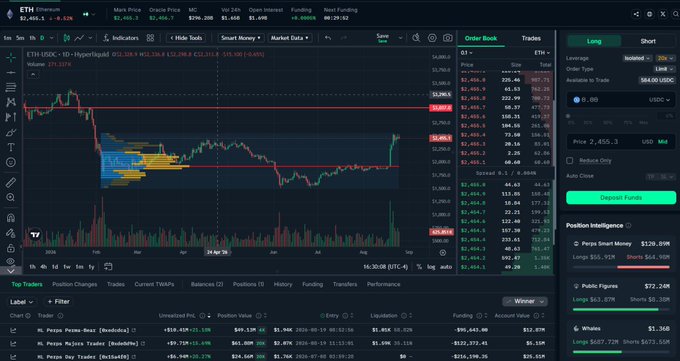
Task: Open chart settings gear icon
Action: pos(432,38)
